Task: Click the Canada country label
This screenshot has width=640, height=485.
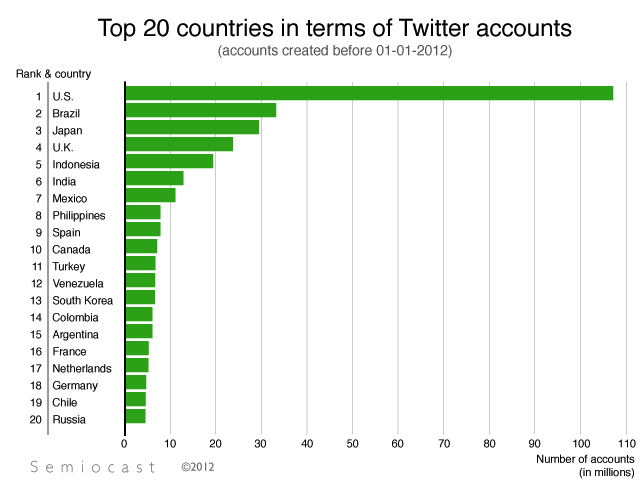Action: (70, 249)
